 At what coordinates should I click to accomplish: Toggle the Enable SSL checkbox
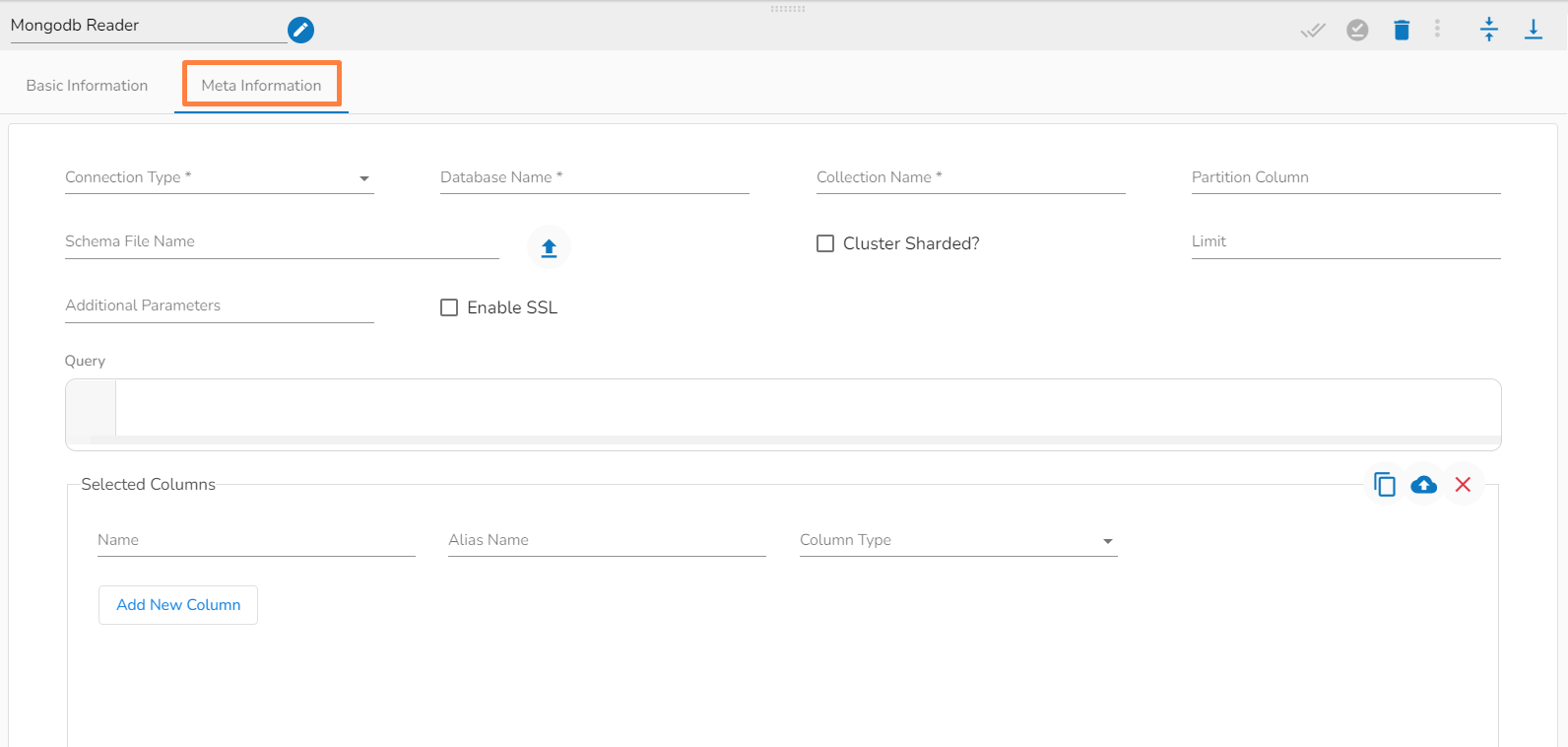(x=449, y=307)
